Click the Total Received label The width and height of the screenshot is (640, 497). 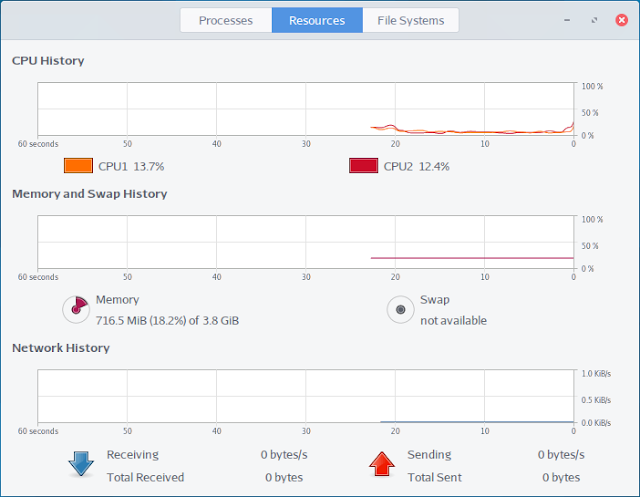click(x=145, y=477)
